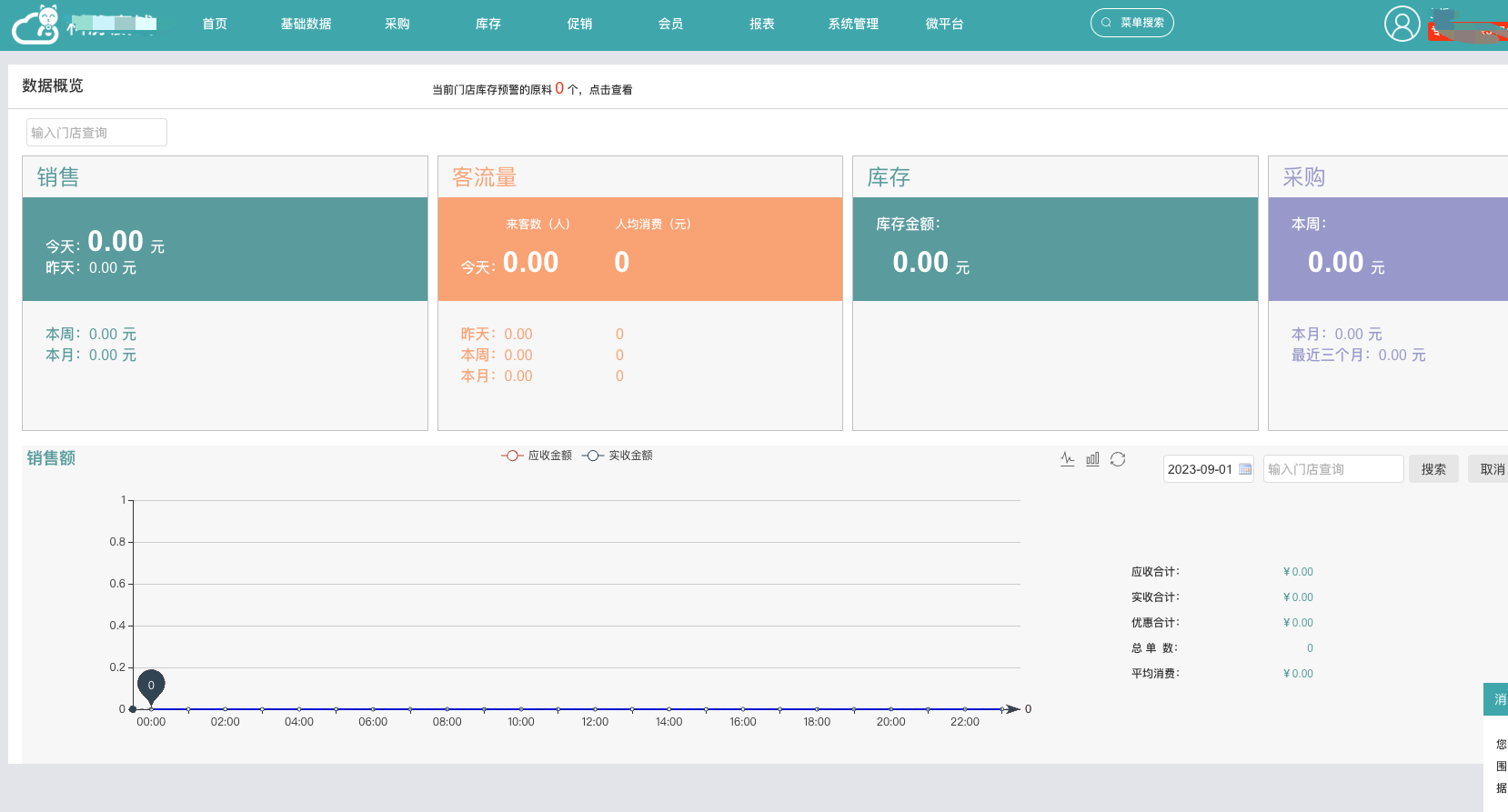1508x812 pixels.
Task: Click 点击查看 inventory warning link
Action: (611, 90)
